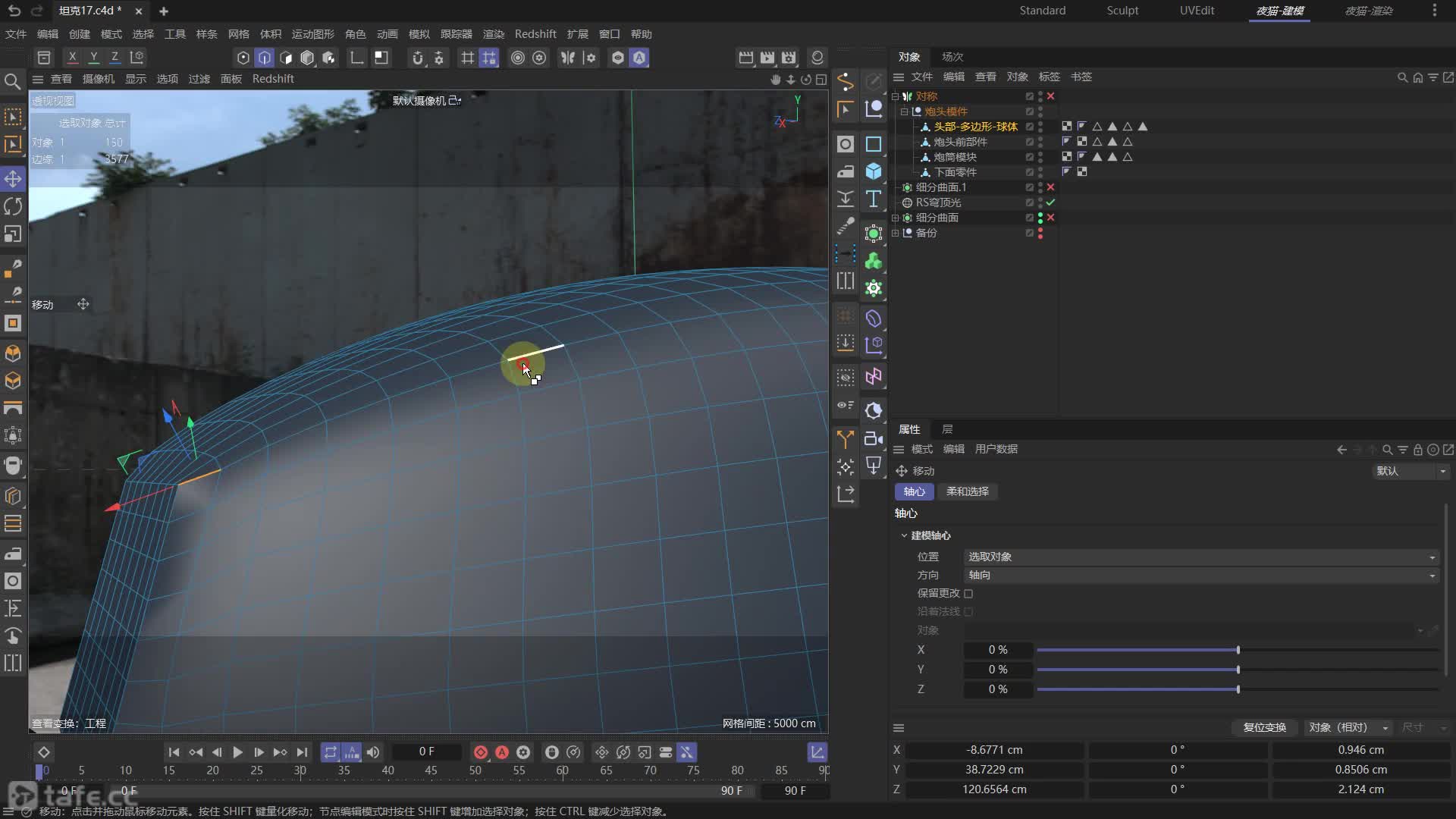
Task: Open the 默认 preset dropdown
Action: pyautogui.click(x=1411, y=471)
